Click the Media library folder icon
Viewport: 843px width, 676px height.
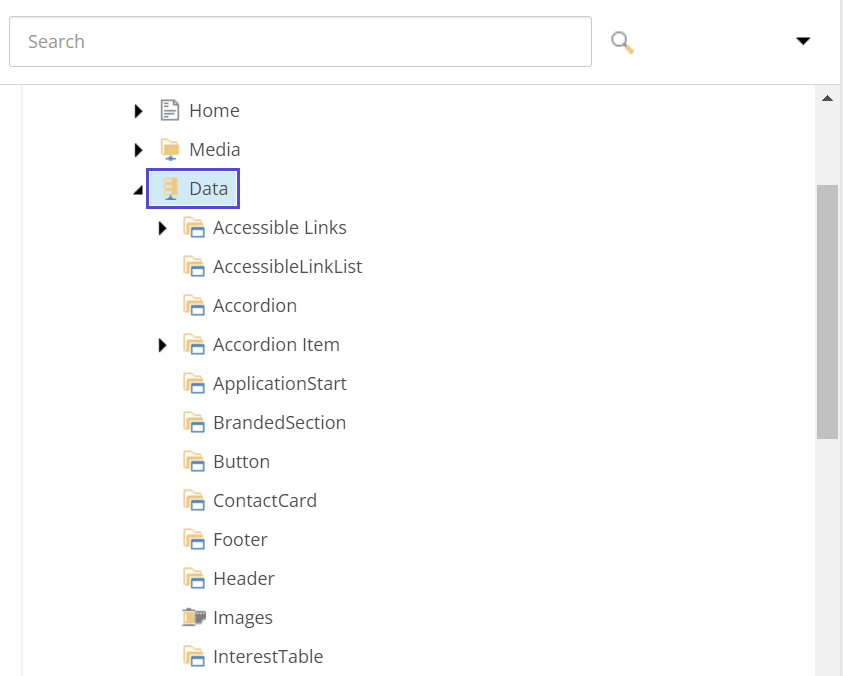170,150
